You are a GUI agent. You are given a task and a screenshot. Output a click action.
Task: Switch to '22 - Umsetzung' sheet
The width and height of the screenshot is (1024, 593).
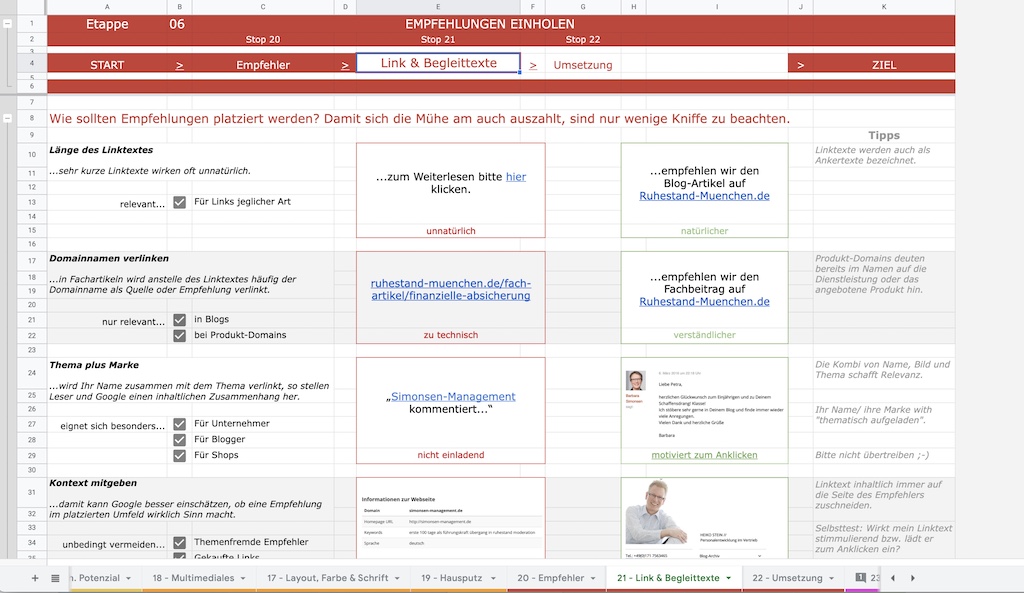point(787,578)
